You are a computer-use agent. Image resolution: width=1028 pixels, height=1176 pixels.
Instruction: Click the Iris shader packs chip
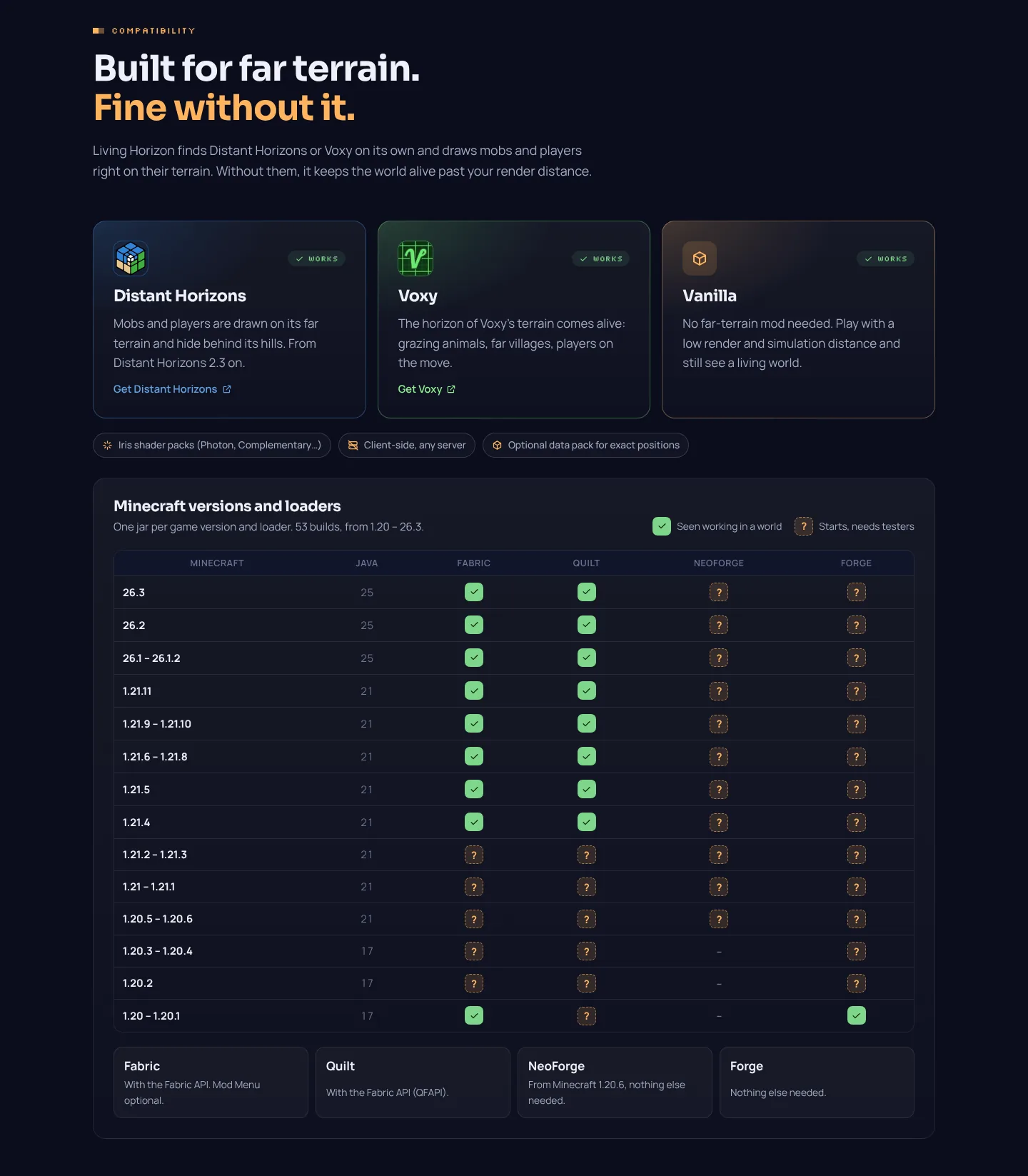212,445
